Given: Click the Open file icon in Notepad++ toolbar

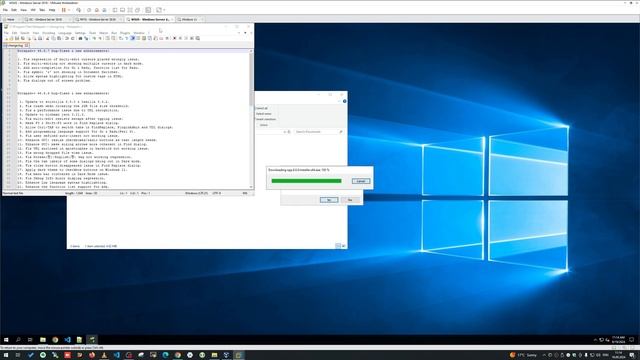Looking at the screenshot, I should point(11,38).
